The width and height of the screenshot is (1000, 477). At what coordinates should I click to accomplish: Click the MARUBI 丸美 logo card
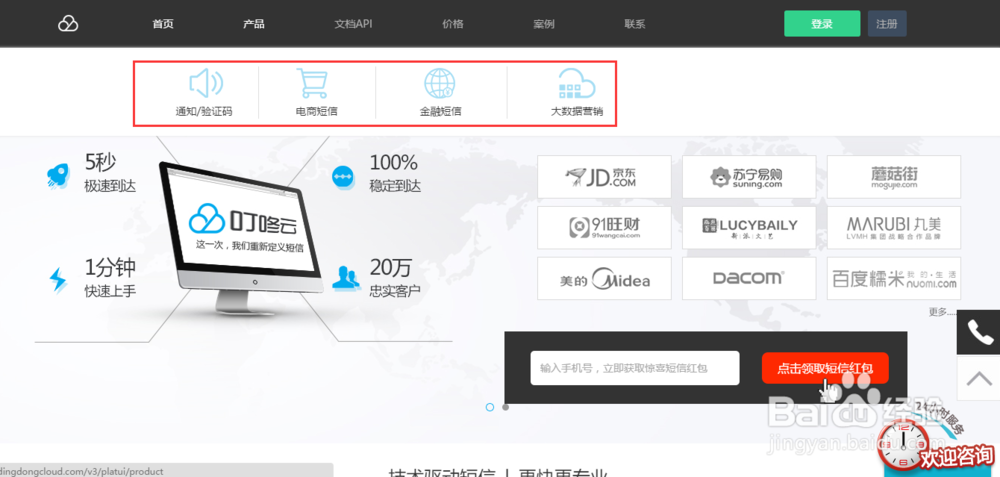(x=893, y=228)
